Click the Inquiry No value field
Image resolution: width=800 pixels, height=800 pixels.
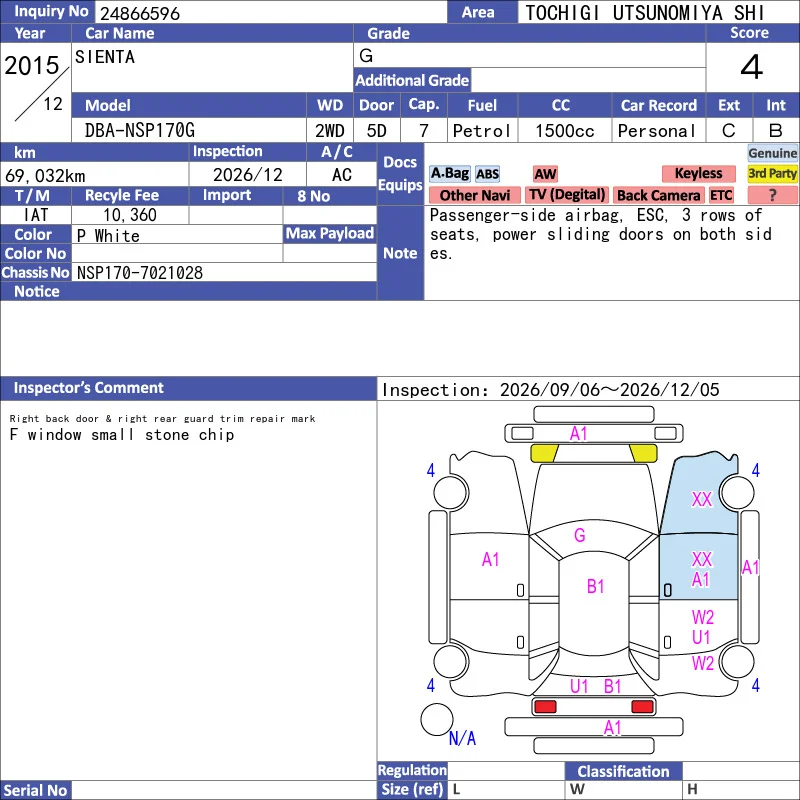tap(271, 12)
